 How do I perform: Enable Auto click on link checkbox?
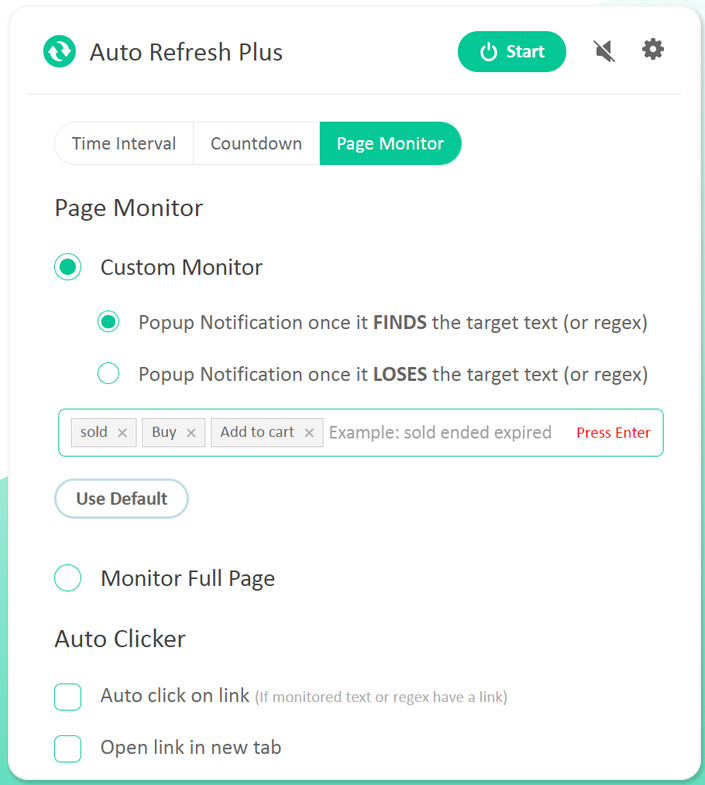tap(68, 697)
